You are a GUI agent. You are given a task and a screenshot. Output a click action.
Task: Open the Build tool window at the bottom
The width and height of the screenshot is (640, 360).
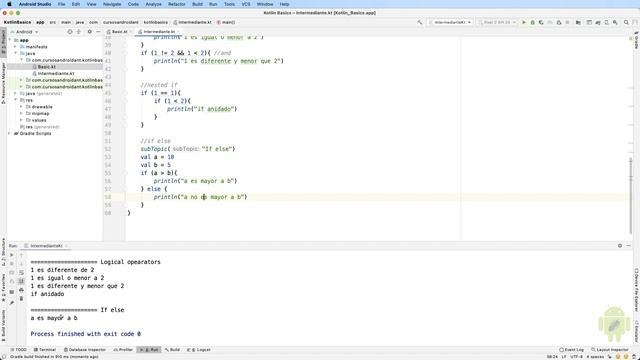[172, 350]
